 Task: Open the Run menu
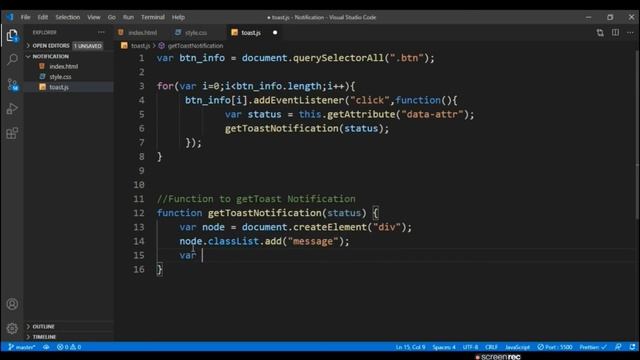click(x=128, y=17)
